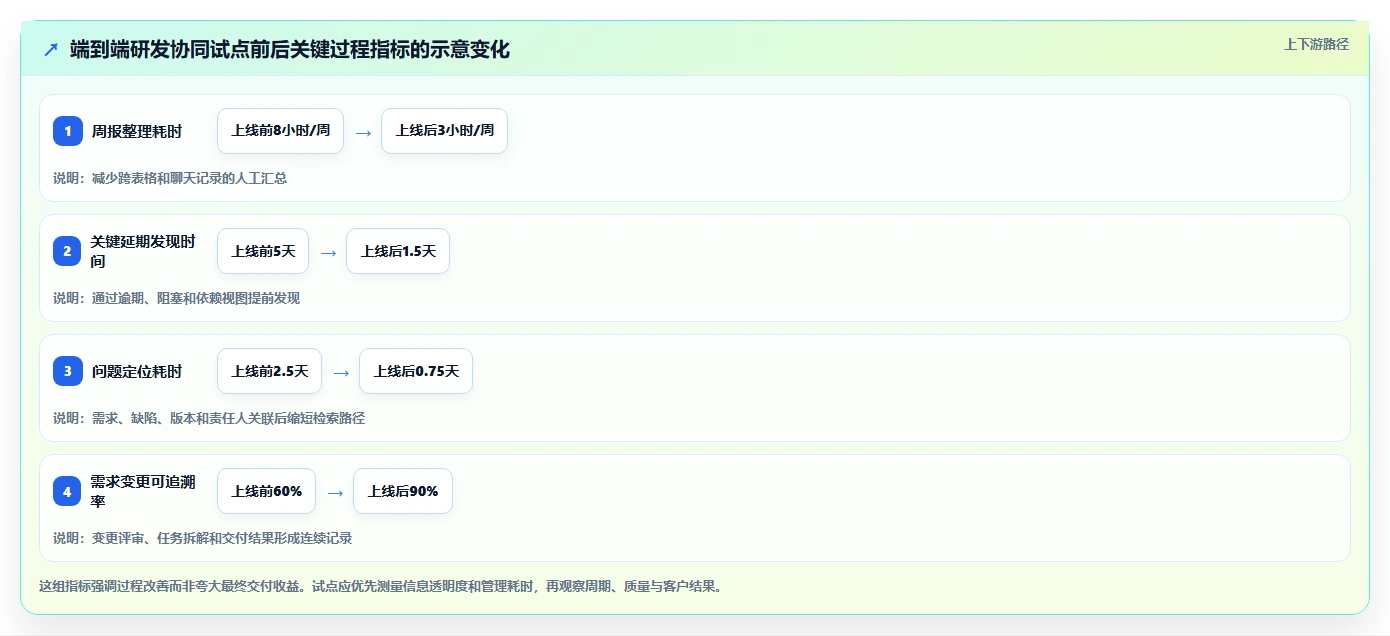Select the 问题定位耗时 metric label
The image size is (1390, 636).
137,371
